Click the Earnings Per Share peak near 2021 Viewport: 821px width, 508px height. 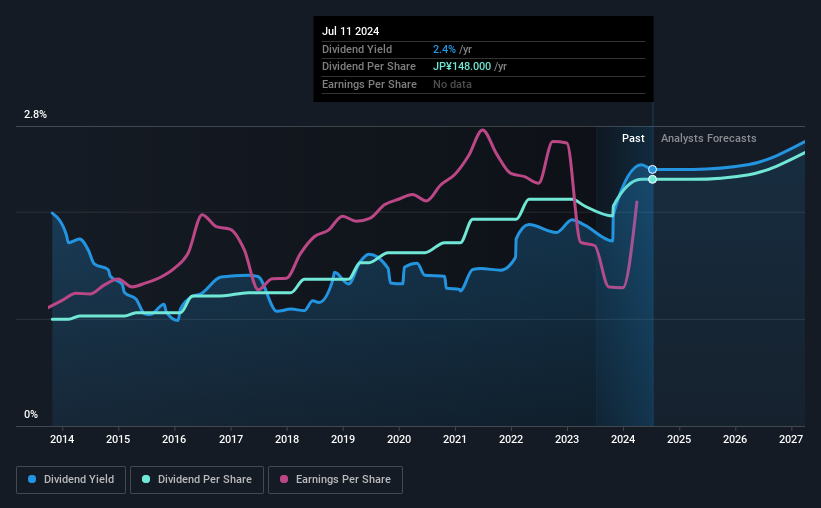tap(482, 130)
